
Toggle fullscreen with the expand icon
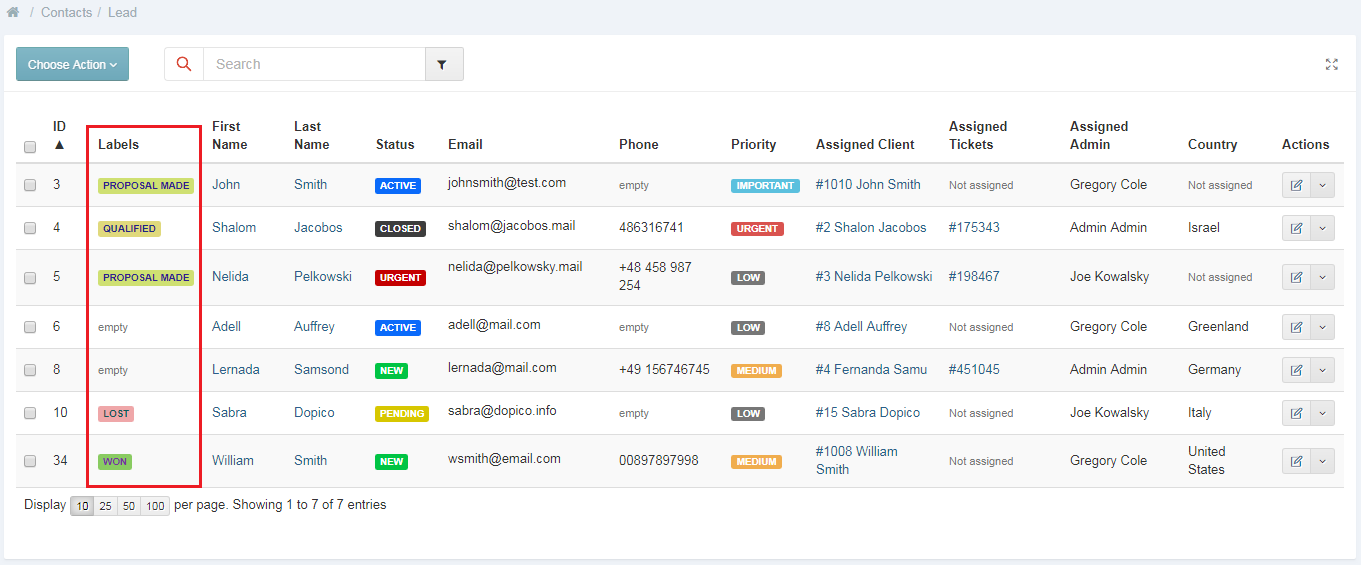pos(1331,64)
